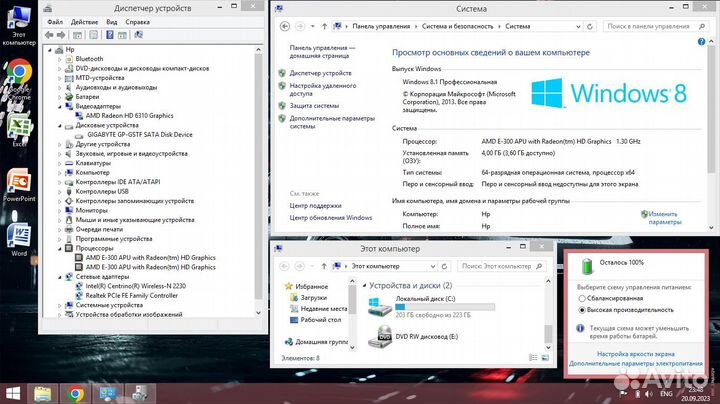This screenshot has height=404, width=720.
Task: Select Realtek PCIe FE Family Controller
Action: (131, 296)
